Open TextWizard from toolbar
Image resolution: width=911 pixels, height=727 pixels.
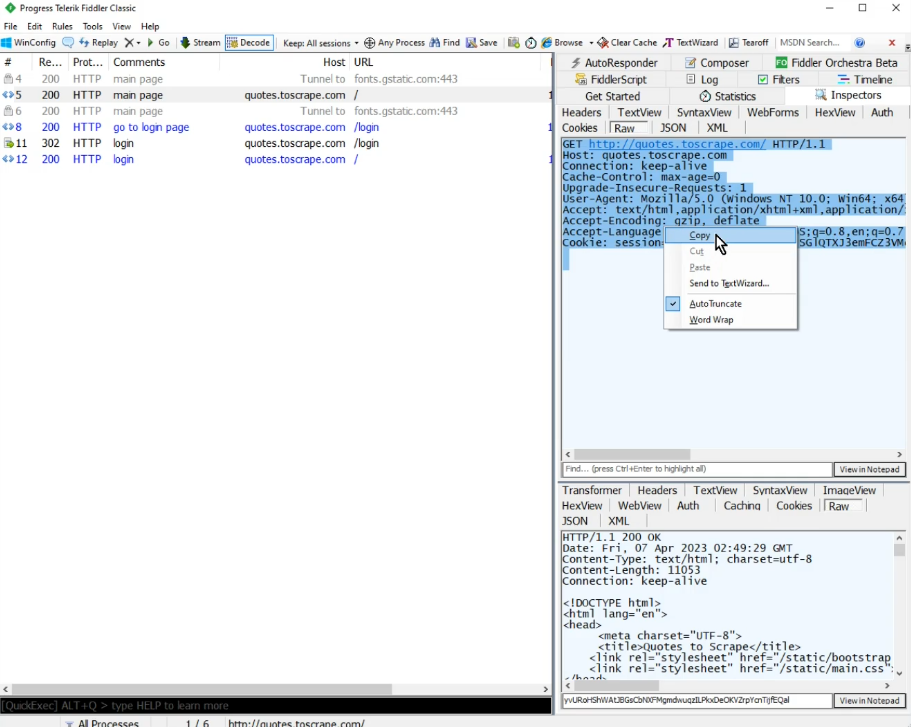[691, 42]
